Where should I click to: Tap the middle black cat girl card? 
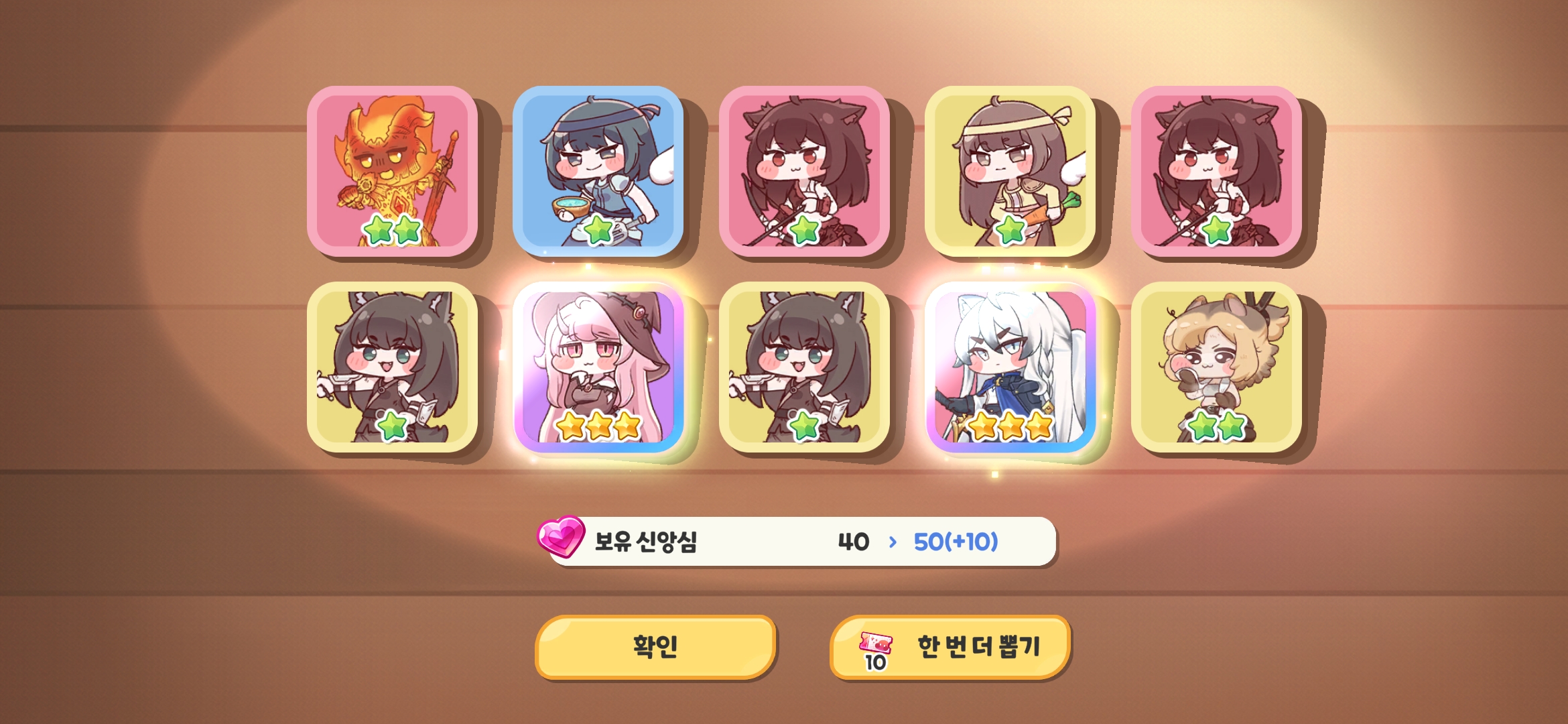(x=804, y=367)
